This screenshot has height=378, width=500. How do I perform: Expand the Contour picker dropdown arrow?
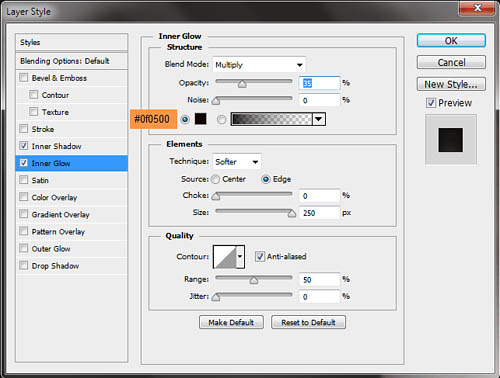[240, 257]
